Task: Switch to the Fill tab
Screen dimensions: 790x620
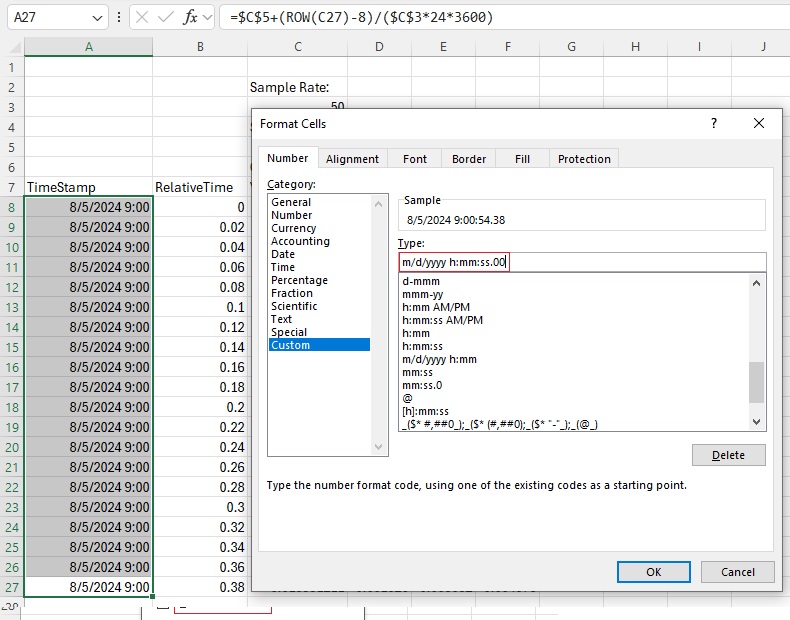Action: (x=522, y=159)
